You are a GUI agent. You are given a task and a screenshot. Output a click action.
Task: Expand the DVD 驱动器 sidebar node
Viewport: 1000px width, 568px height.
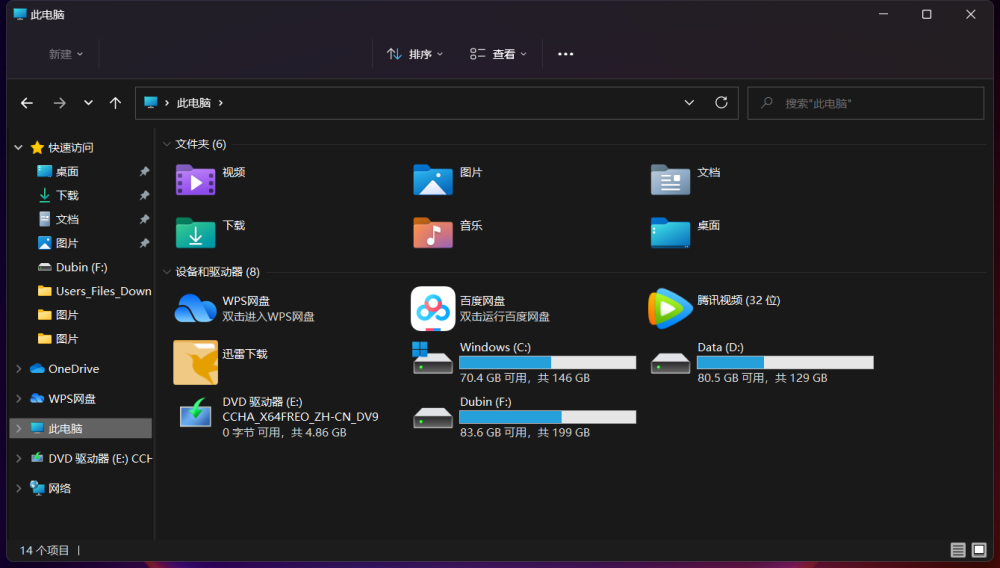coord(18,458)
